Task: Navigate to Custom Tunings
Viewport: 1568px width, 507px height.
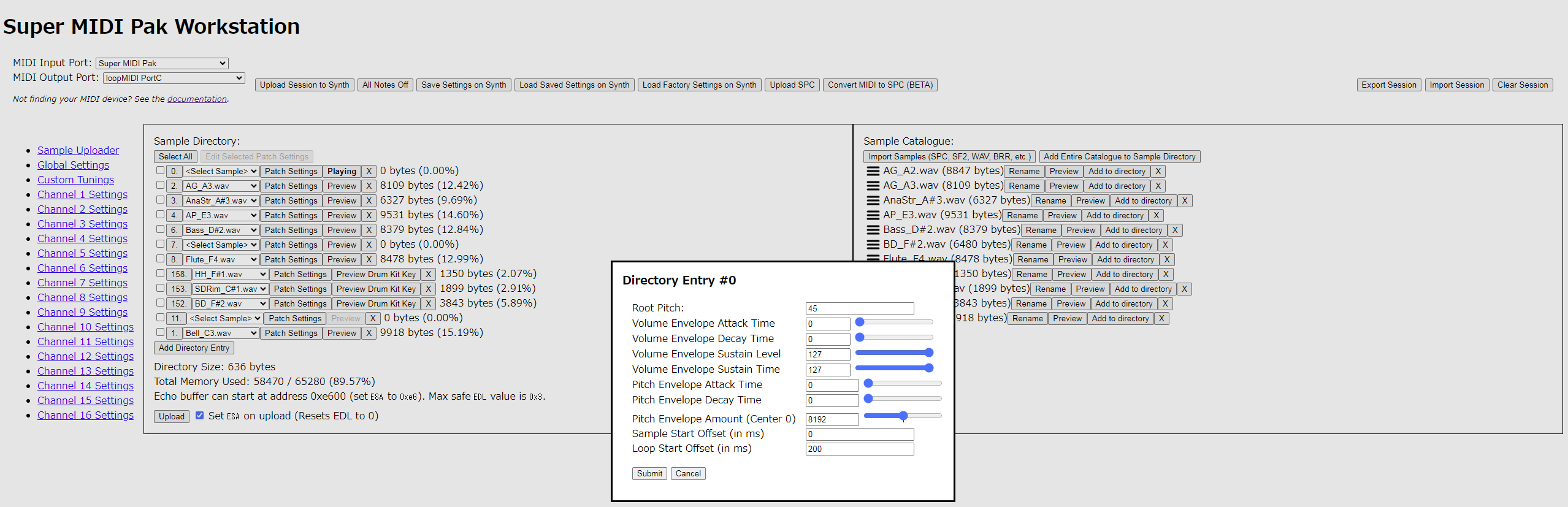Action: [x=75, y=180]
